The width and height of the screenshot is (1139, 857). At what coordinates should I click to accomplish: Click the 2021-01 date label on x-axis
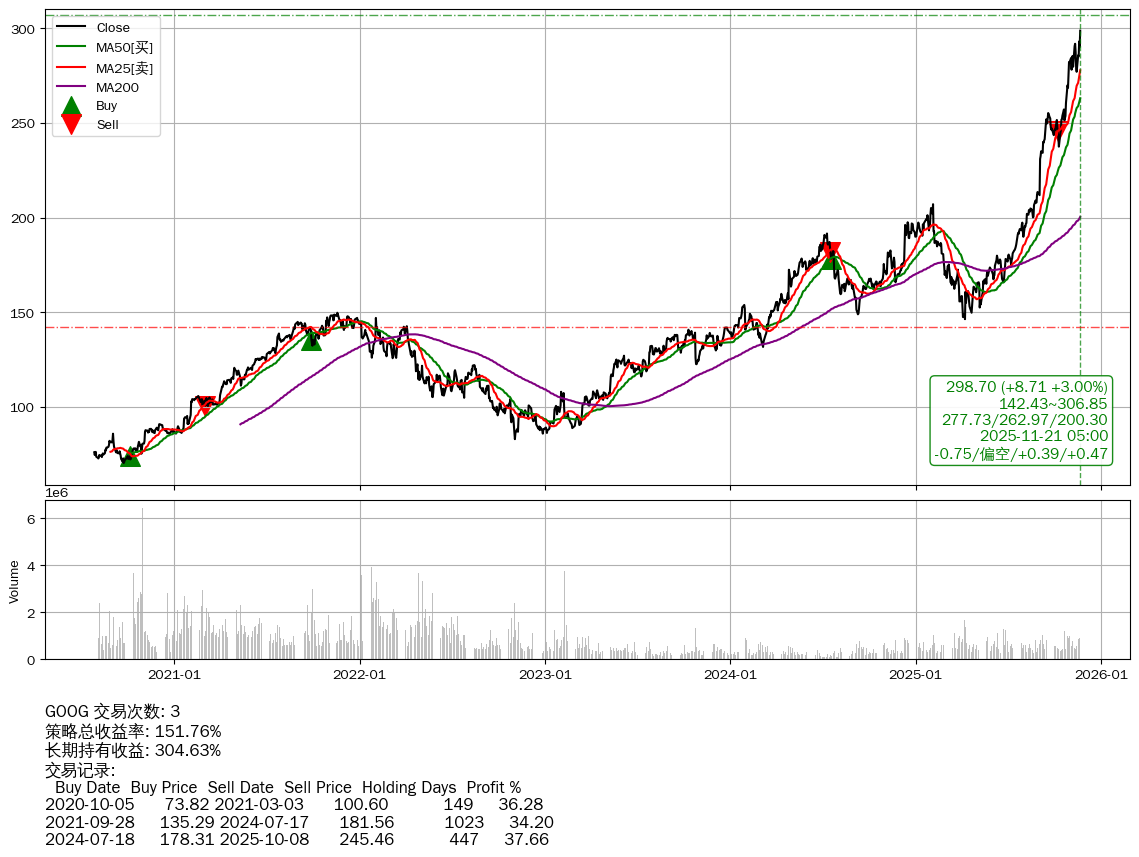(x=175, y=675)
